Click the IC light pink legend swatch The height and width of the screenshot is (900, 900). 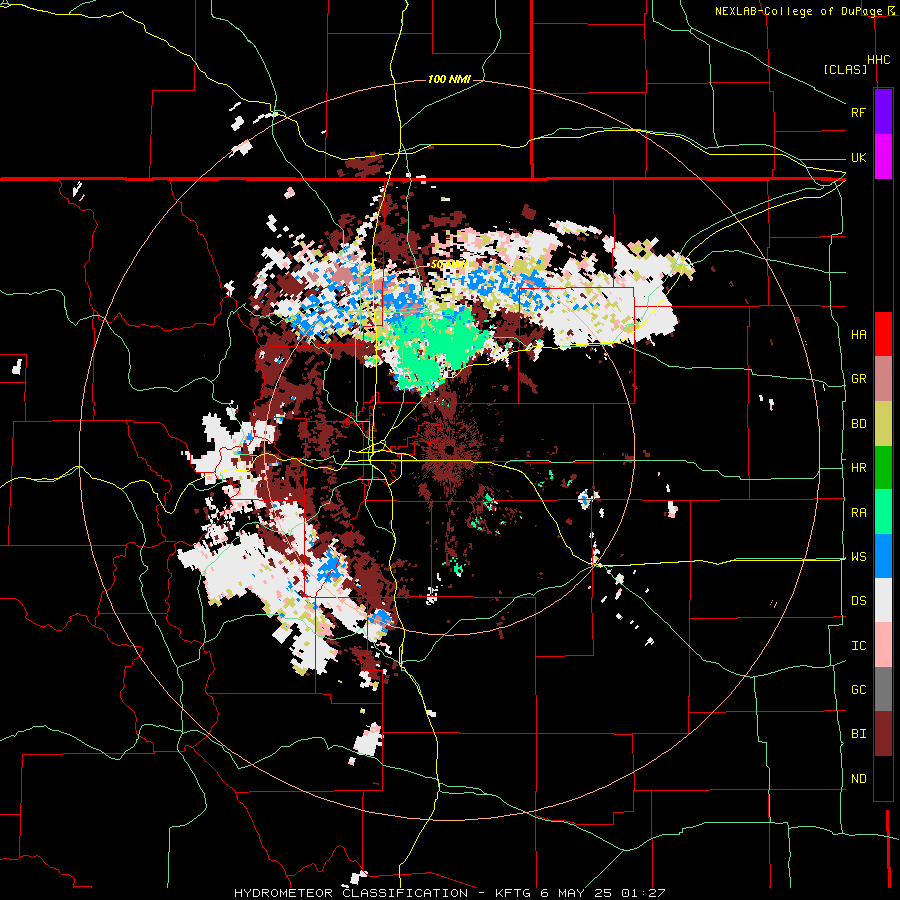(x=883, y=645)
